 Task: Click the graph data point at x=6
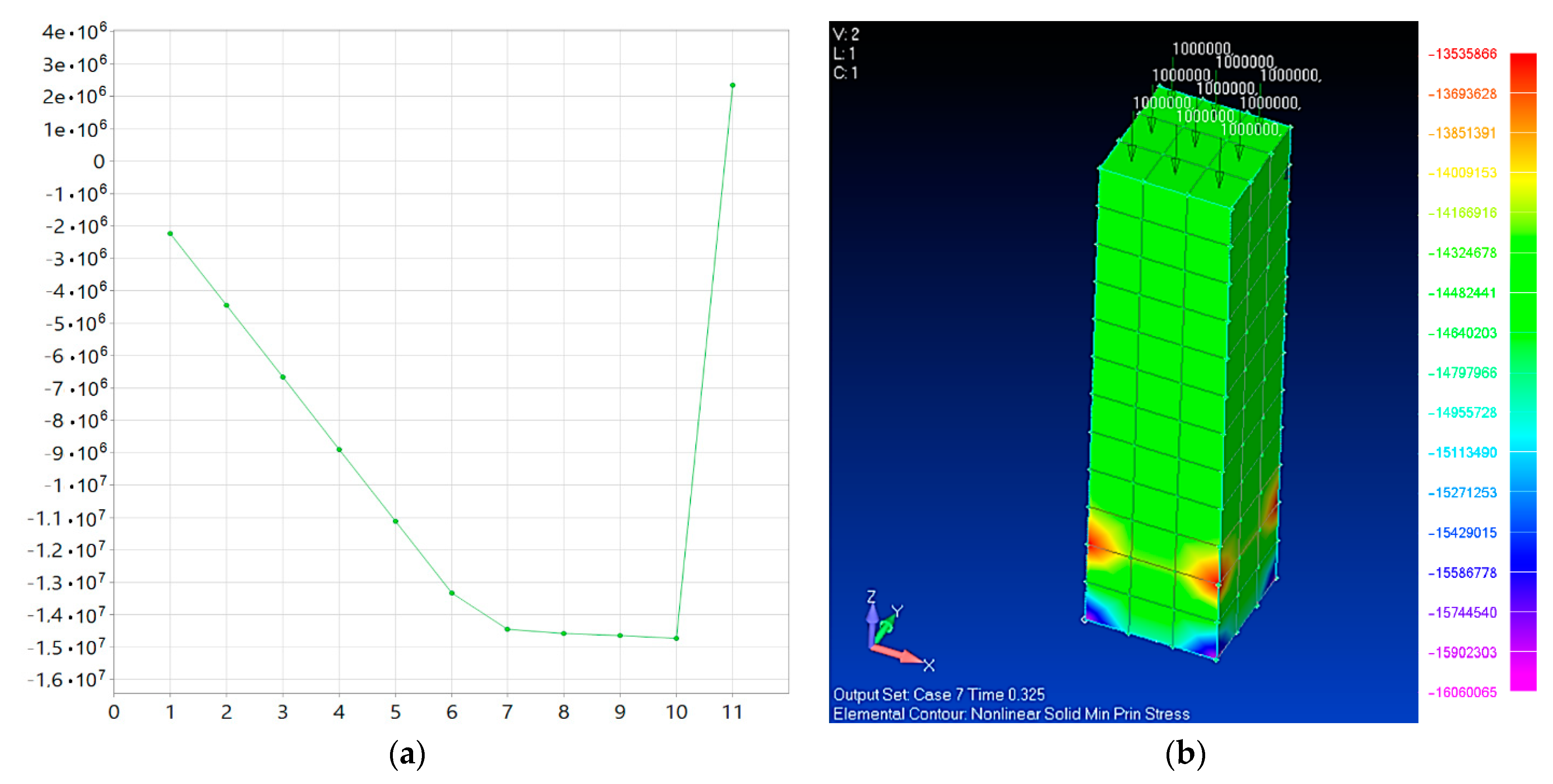(452, 593)
